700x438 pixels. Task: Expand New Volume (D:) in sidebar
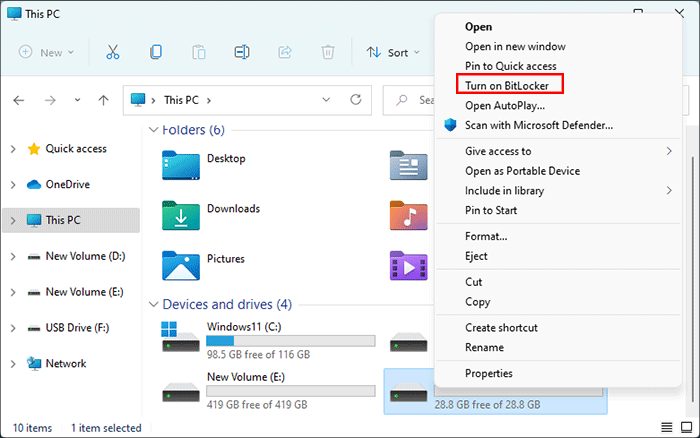pos(13,256)
